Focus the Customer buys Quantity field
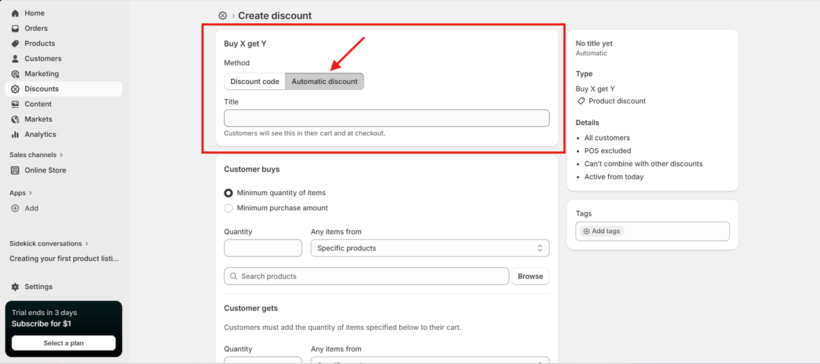The width and height of the screenshot is (820, 364). pos(263,248)
